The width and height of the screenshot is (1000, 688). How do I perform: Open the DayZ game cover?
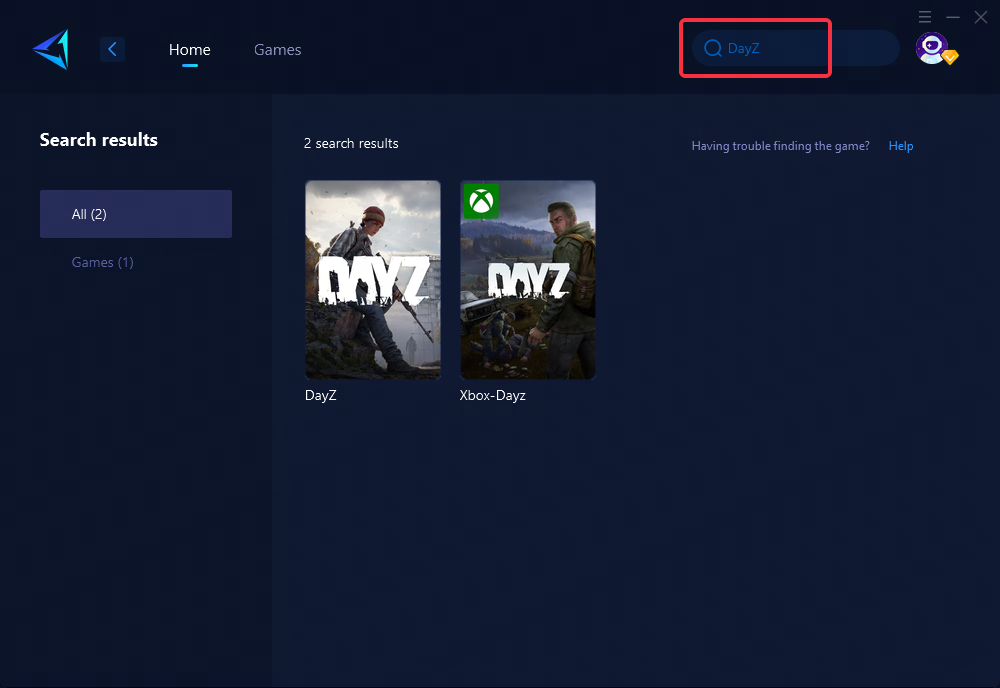pyautogui.click(x=373, y=280)
